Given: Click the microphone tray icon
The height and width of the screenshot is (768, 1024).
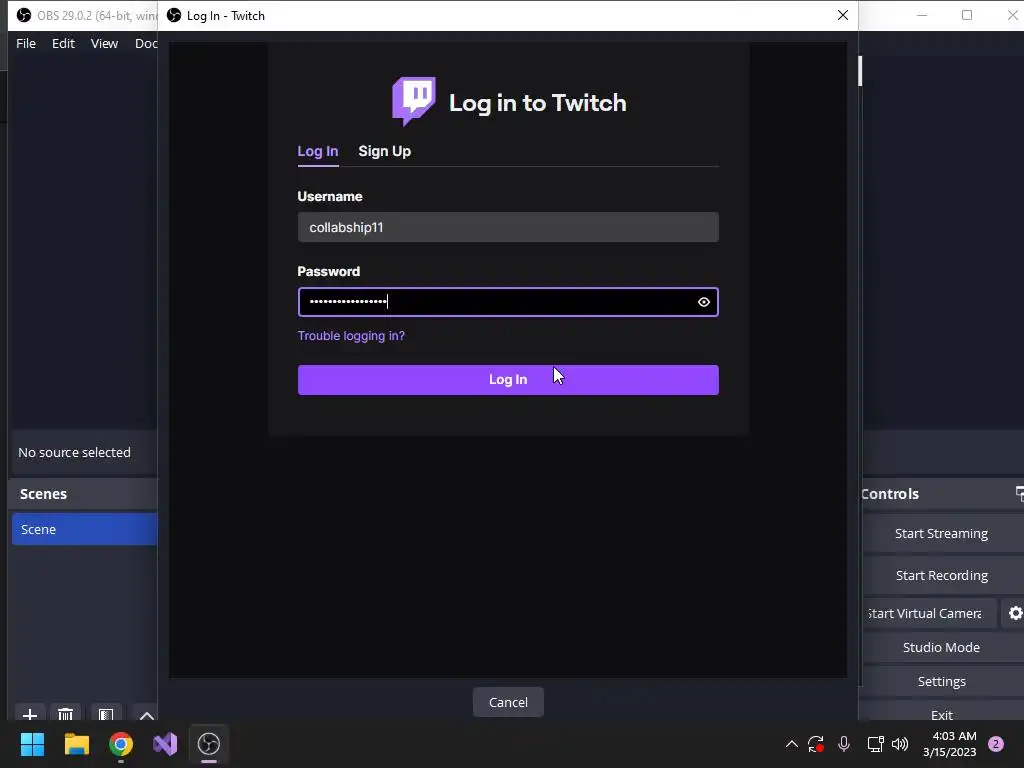Looking at the screenshot, I should point(844,744).
